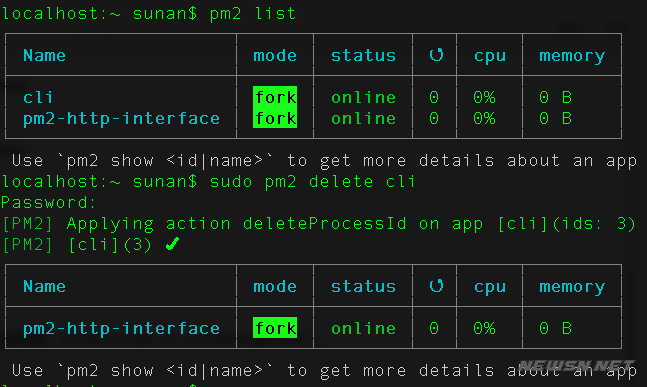This screenshot has height=387, width=647.
Task: Click 'status' header in first table
Action: (x=363, y=55)
